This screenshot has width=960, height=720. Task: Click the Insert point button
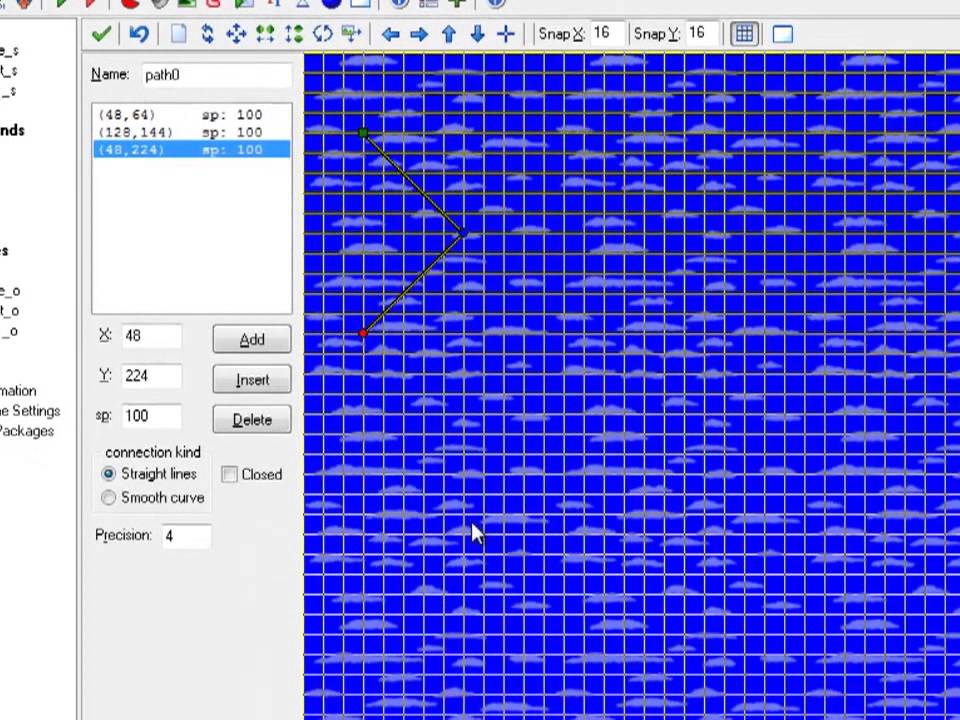click(x=252, y=380)
